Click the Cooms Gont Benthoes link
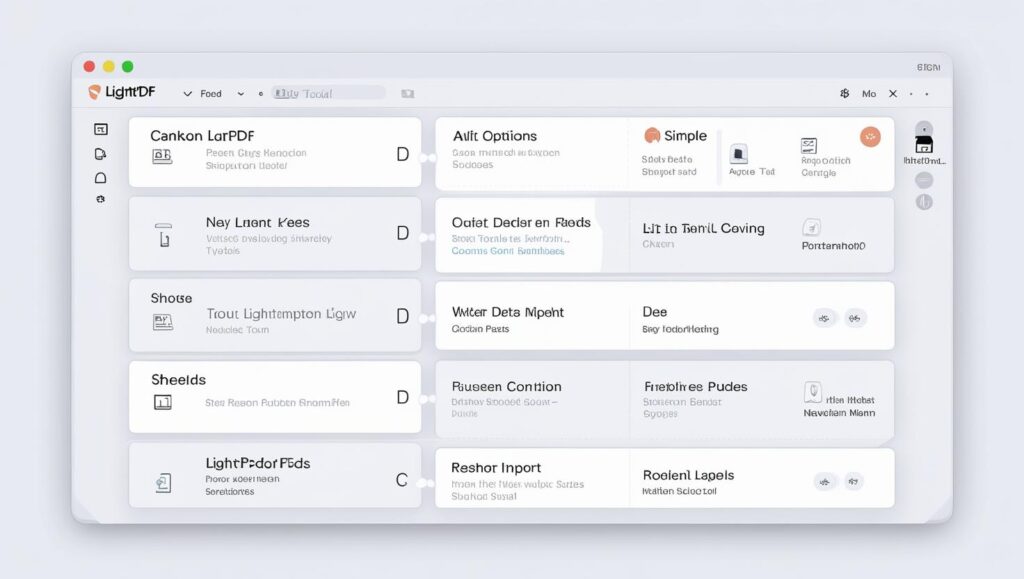 [507, 252]
